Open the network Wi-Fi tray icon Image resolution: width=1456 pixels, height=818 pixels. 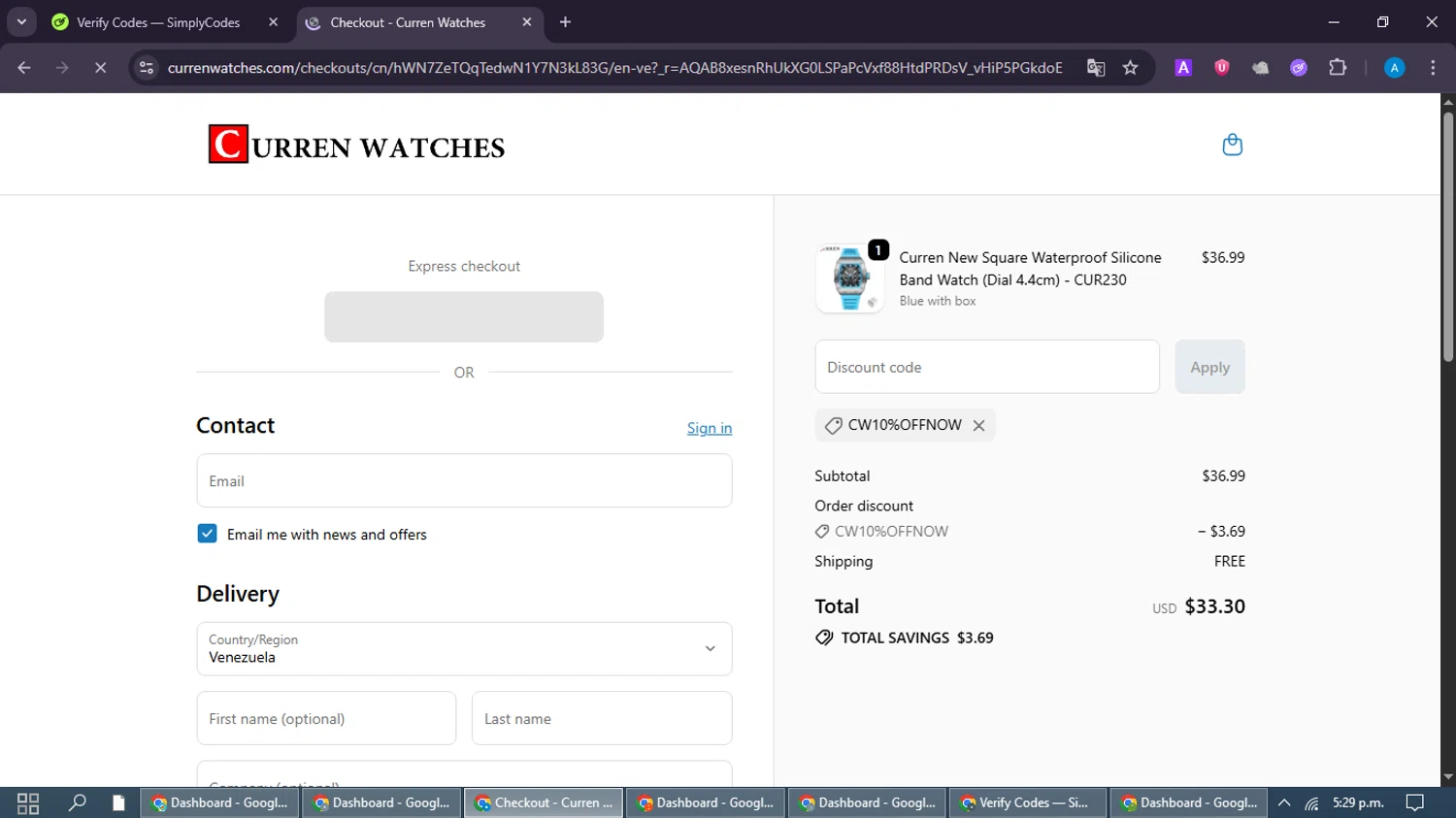click(x=1312, y=802)
